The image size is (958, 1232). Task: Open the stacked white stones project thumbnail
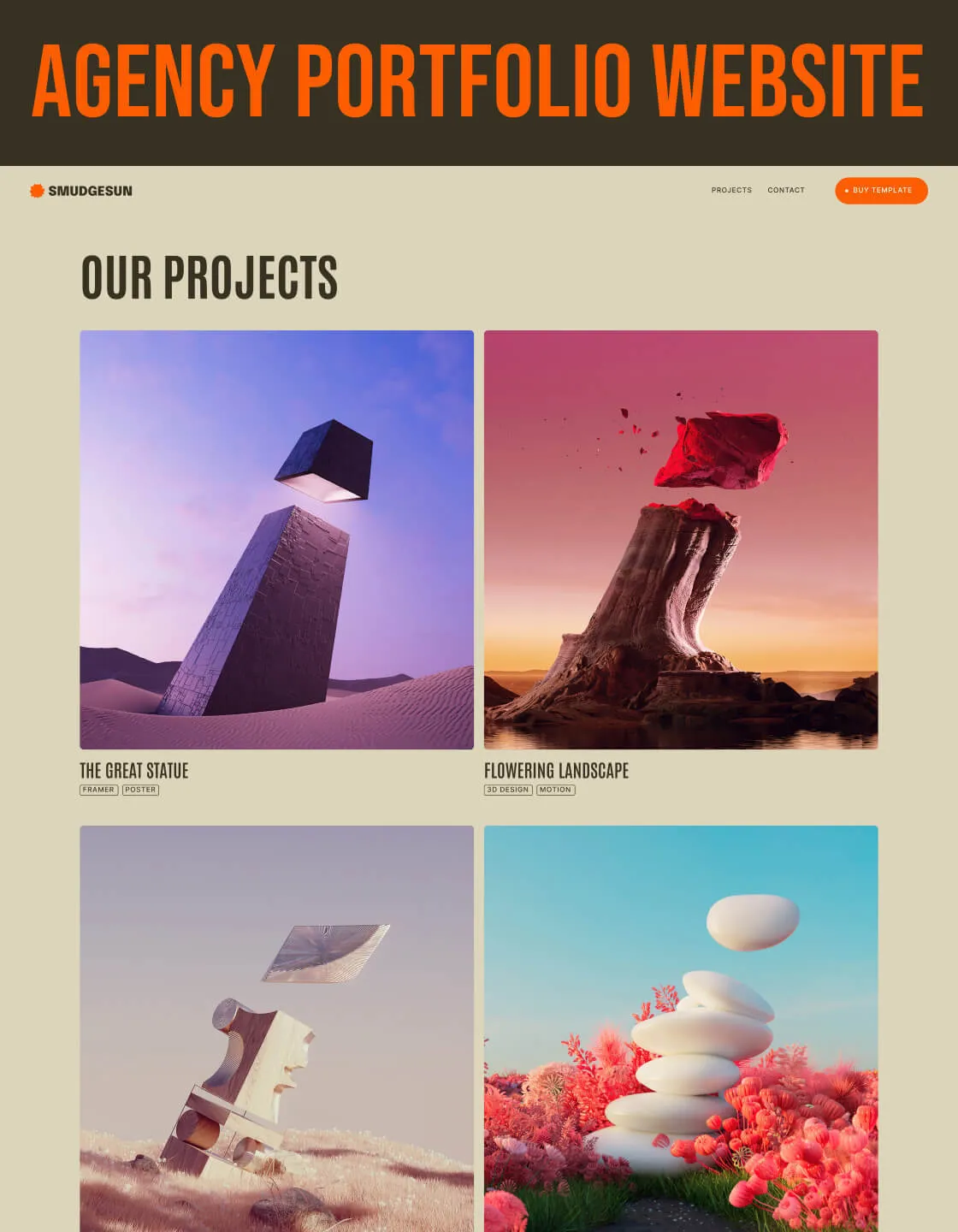point(681,1028)
